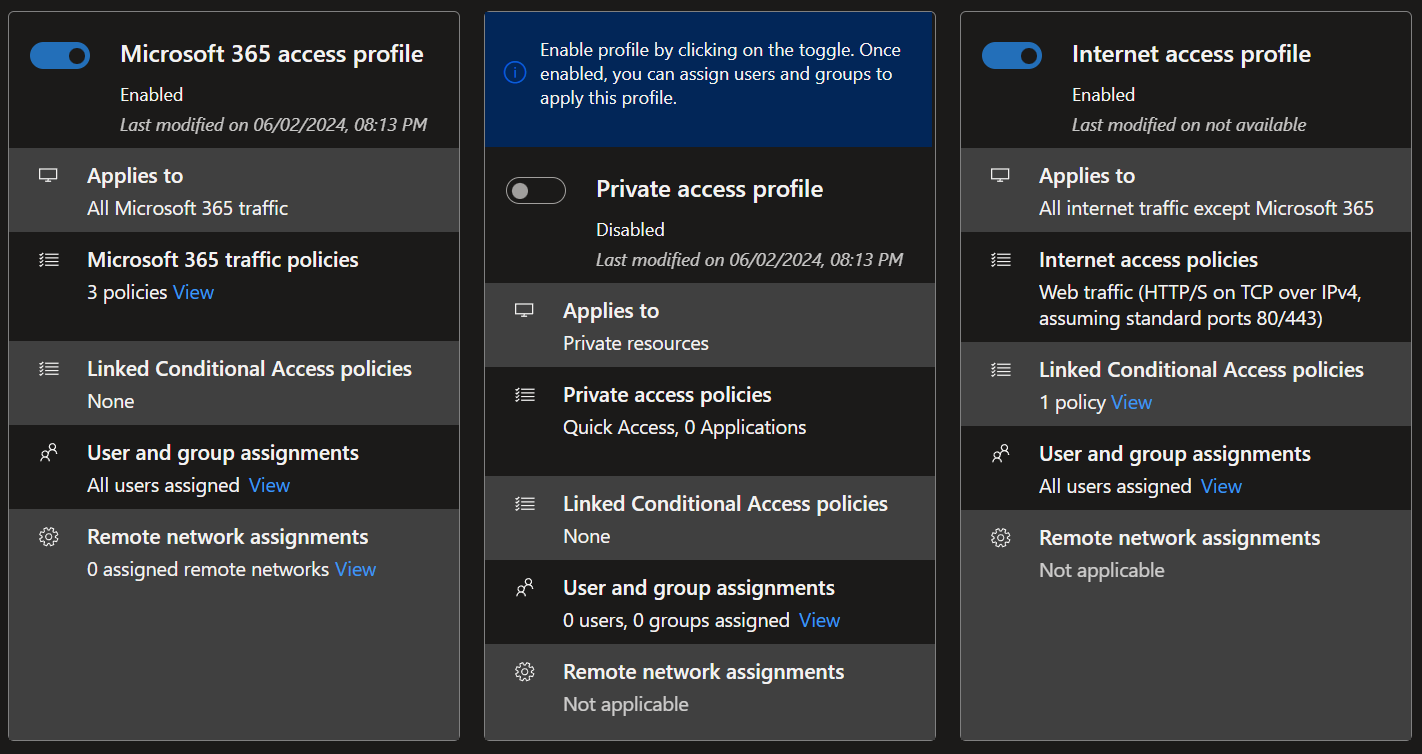The height and width of the screenshot is (754, 1422).
Task: Click 'Enable profile by clicking on the toggle' banner text
Action: pyautogui.click(x=720, y=74)
